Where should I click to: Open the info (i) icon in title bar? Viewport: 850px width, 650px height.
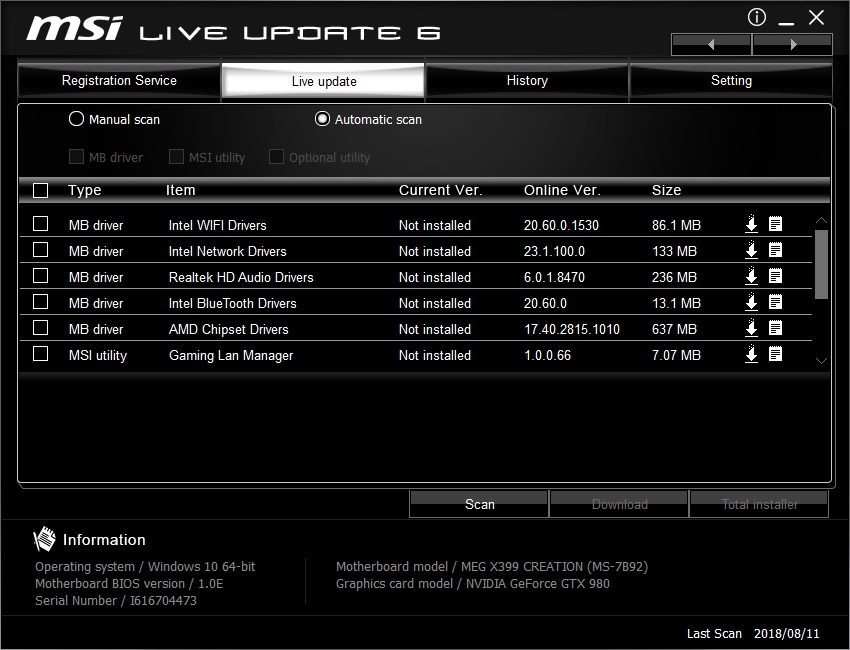(757, 17)
